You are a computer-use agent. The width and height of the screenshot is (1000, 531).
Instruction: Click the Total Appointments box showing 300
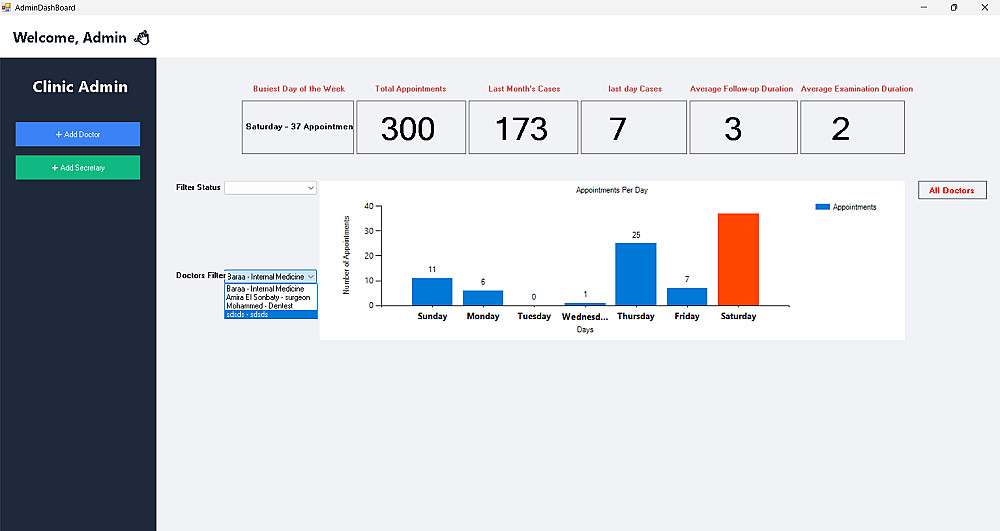tap(411, 127)
